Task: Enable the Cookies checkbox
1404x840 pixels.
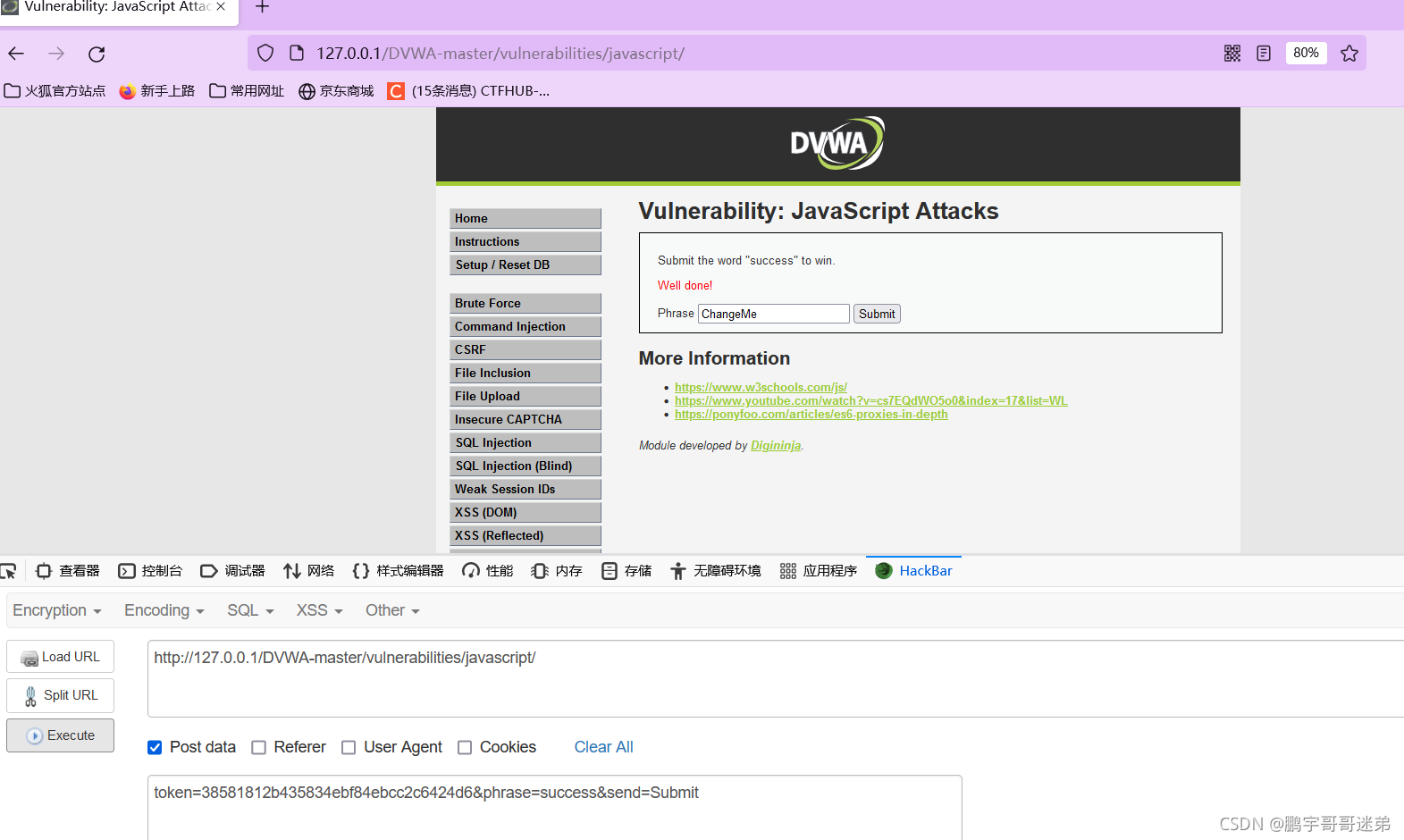Action: click(x=465, y=747)
